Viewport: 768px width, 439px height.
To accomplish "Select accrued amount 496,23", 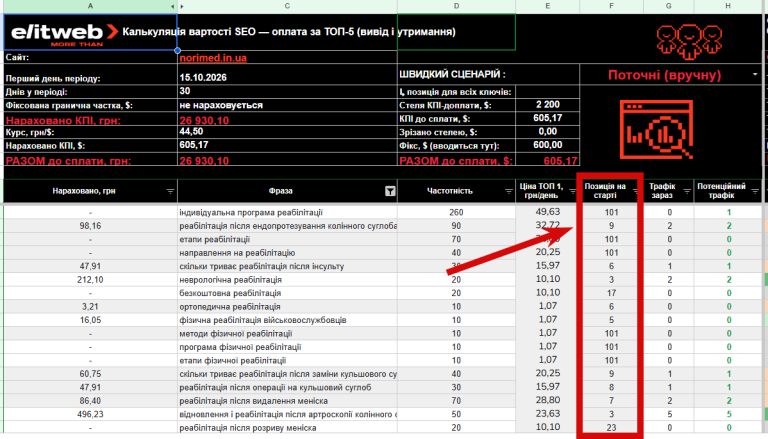I will click(90, 414).
